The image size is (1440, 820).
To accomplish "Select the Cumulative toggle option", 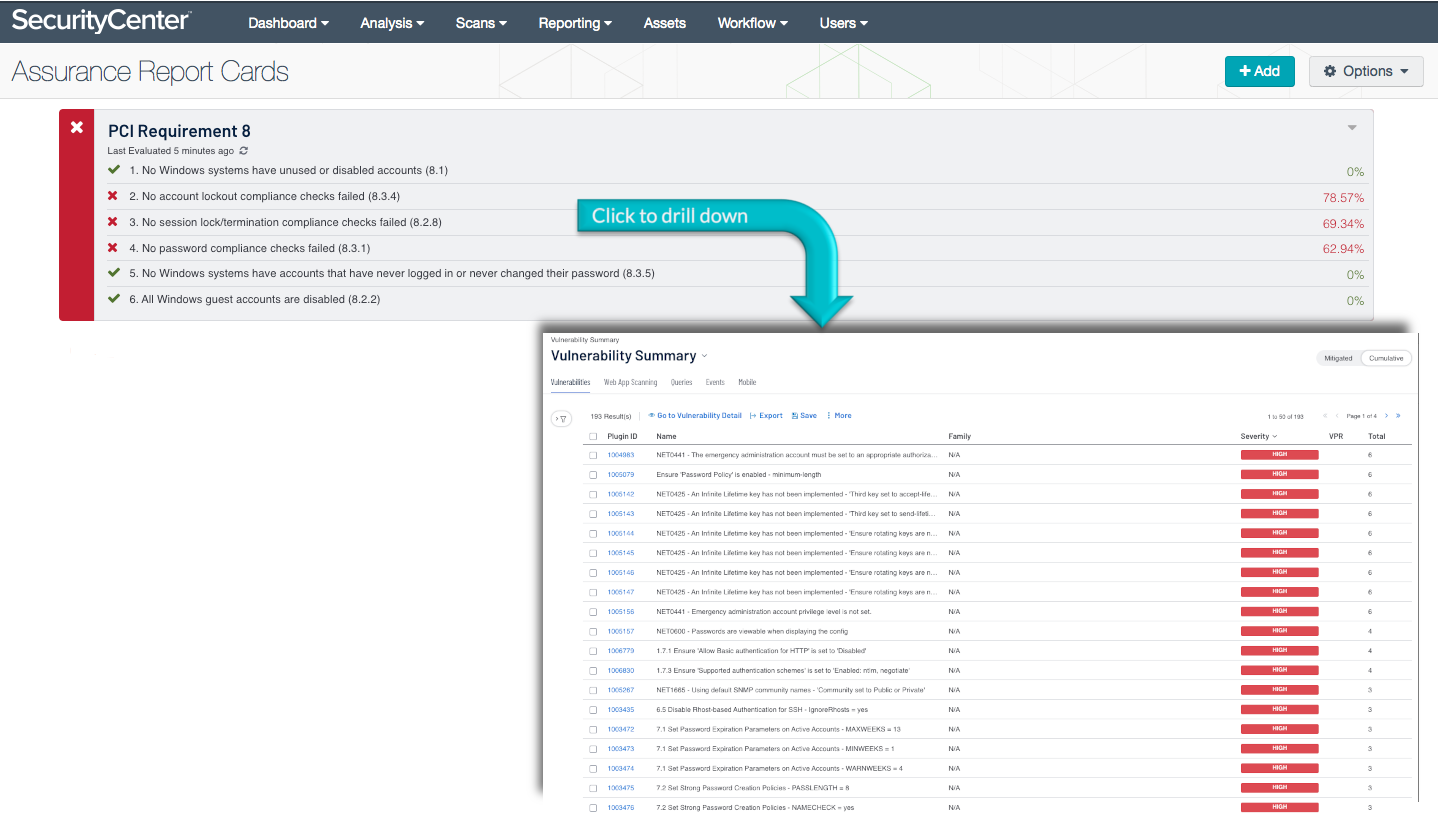I will click(x=1386, y=358).
